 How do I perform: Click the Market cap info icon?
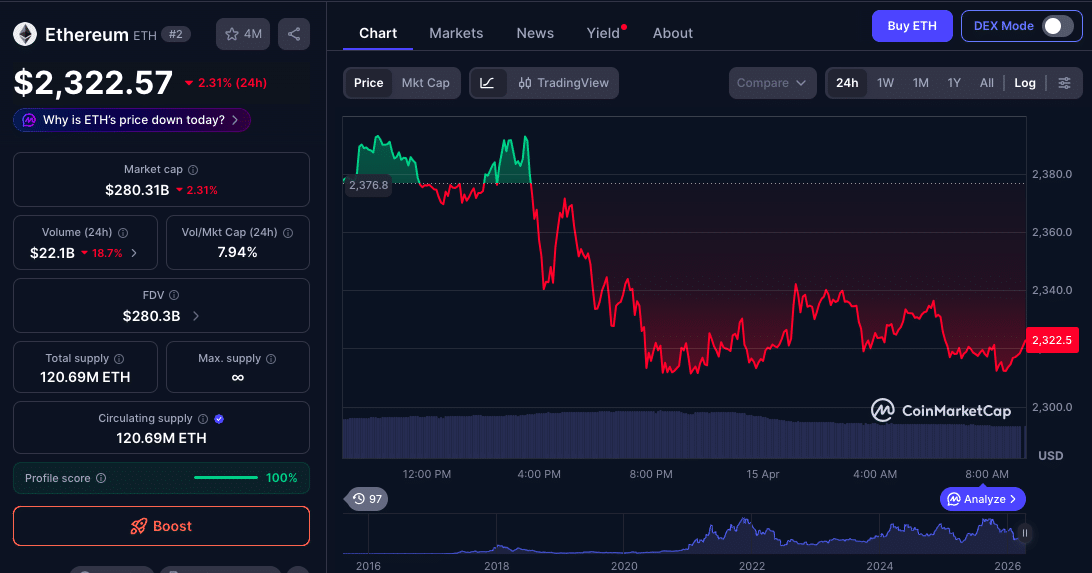point(193,170)
